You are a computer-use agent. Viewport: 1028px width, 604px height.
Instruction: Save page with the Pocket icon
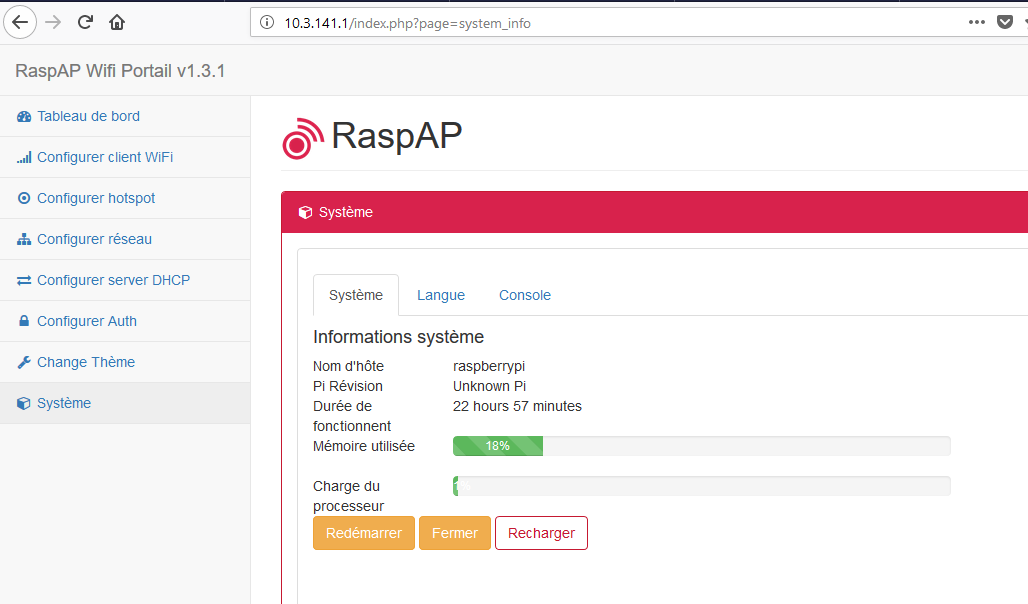(x=1004, y=22)
